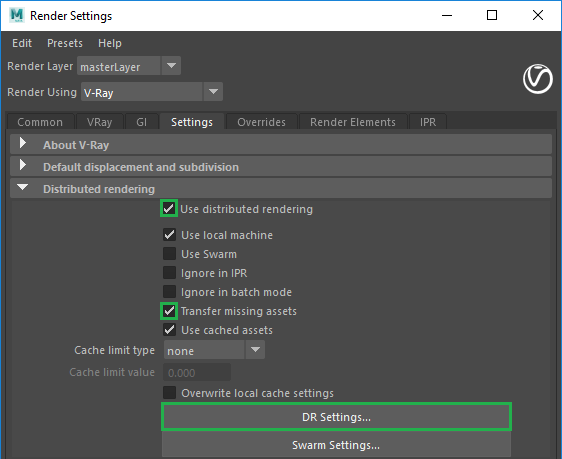
Task: Minimize the Render Settings window
Action: click(x=447, y=15)
